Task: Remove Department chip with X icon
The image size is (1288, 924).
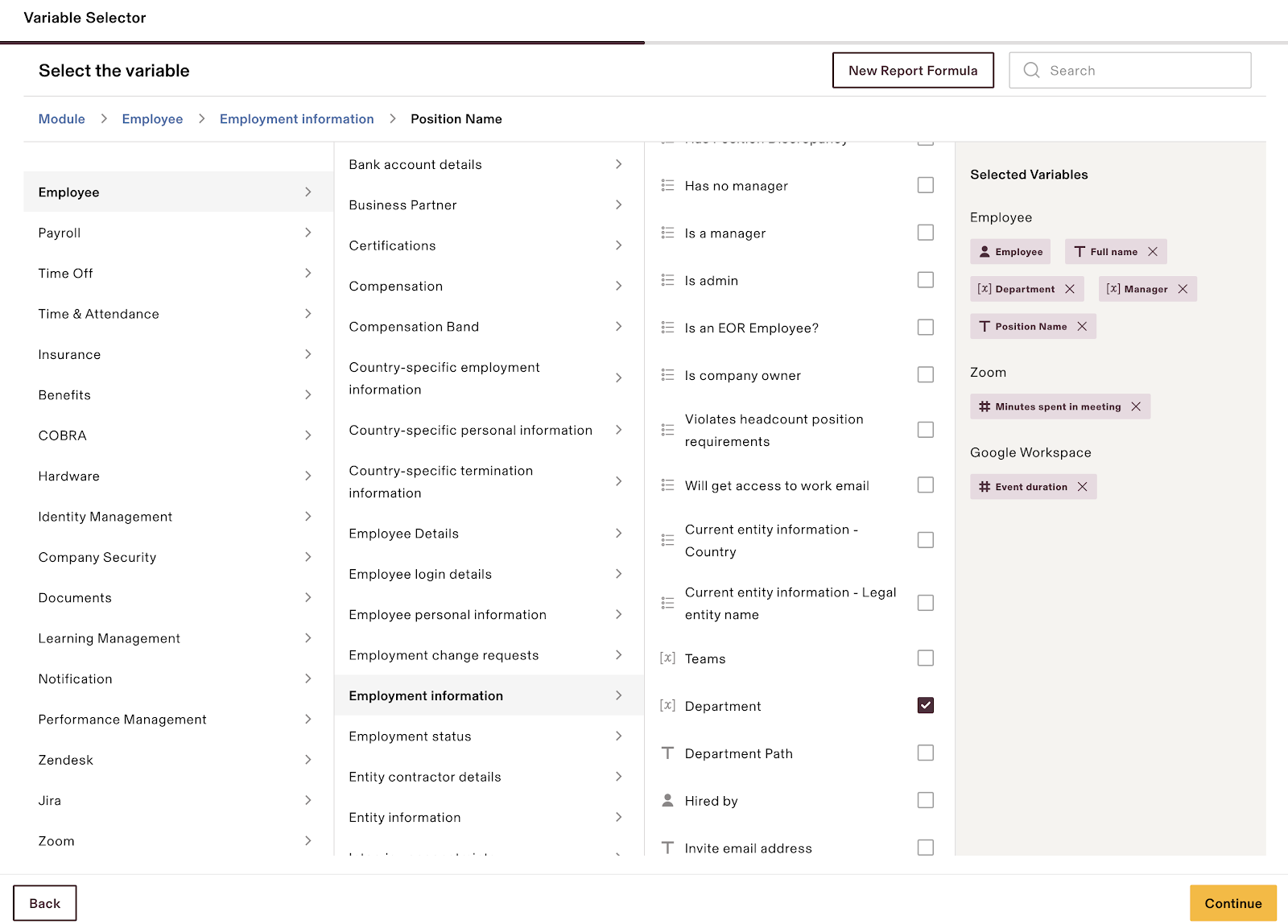Action: 1070,289
